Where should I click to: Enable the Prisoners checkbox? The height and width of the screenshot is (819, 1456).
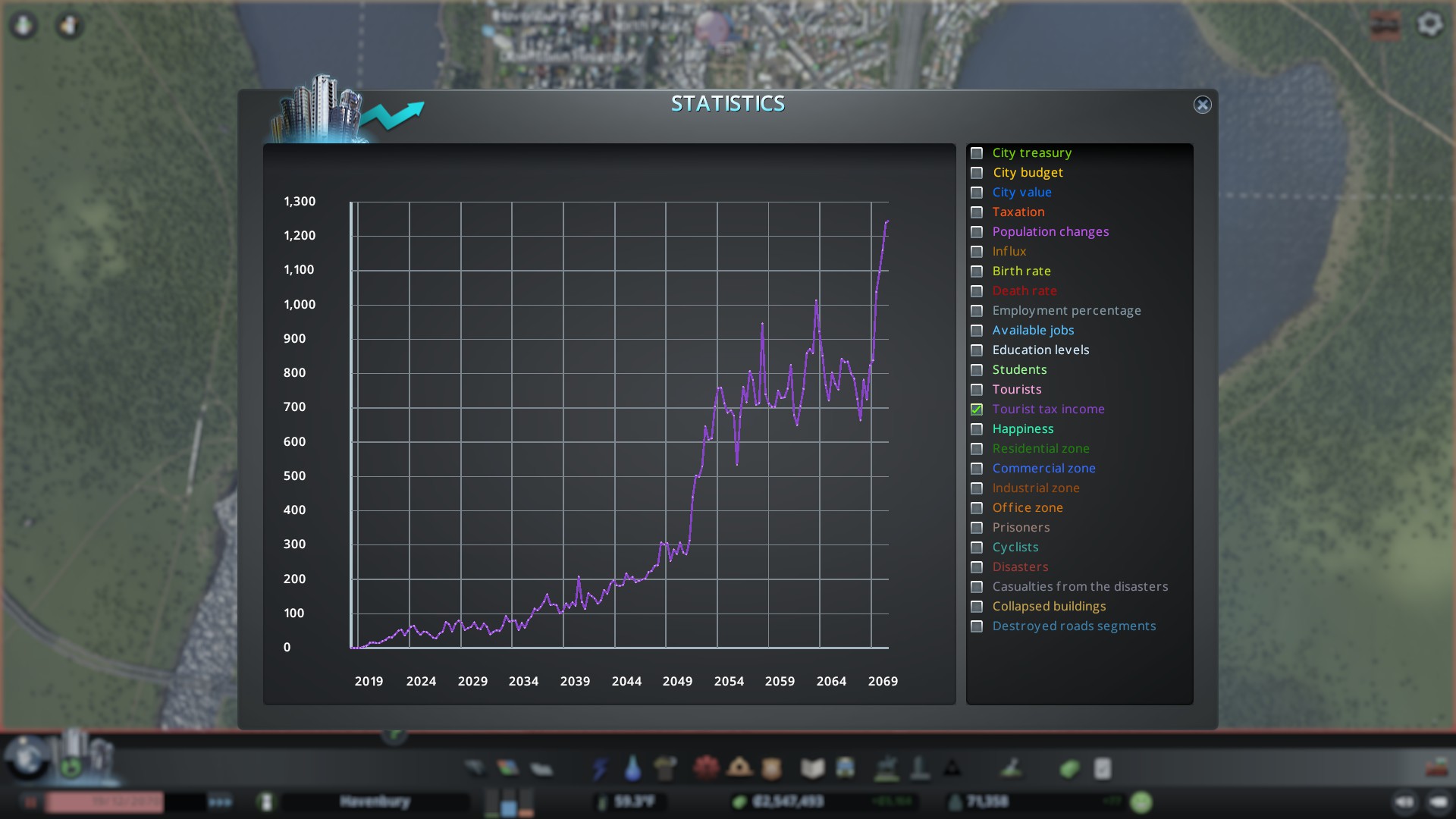pos(977,528)
